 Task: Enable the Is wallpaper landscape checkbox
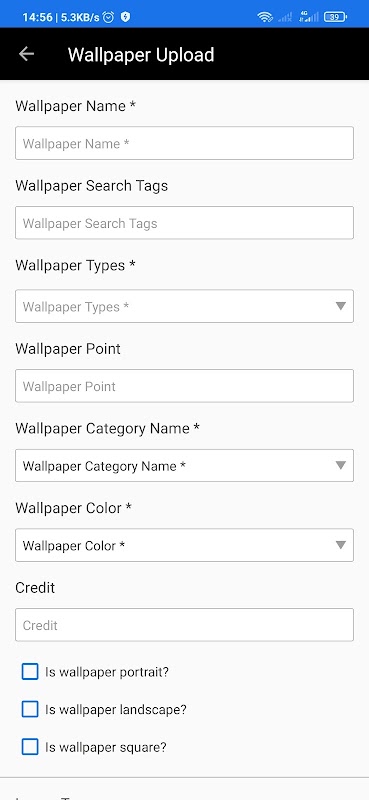pos(30,709)
